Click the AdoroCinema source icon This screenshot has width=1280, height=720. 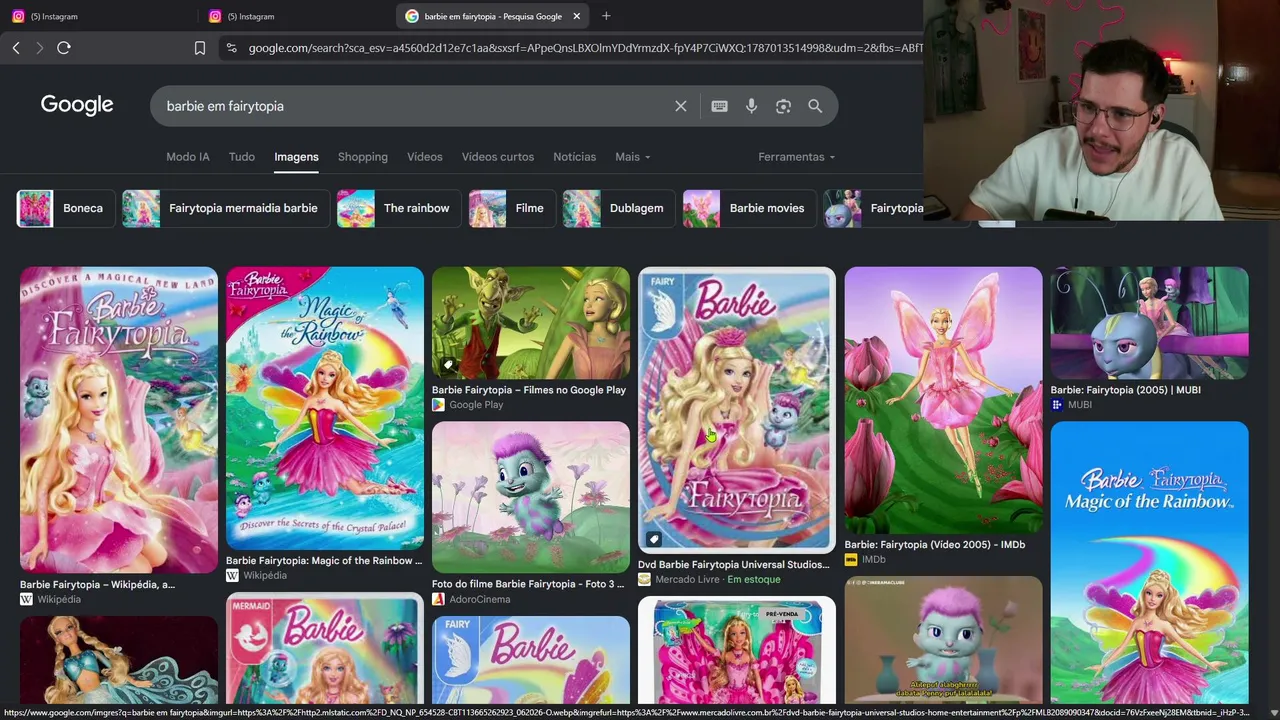point(438,599)
